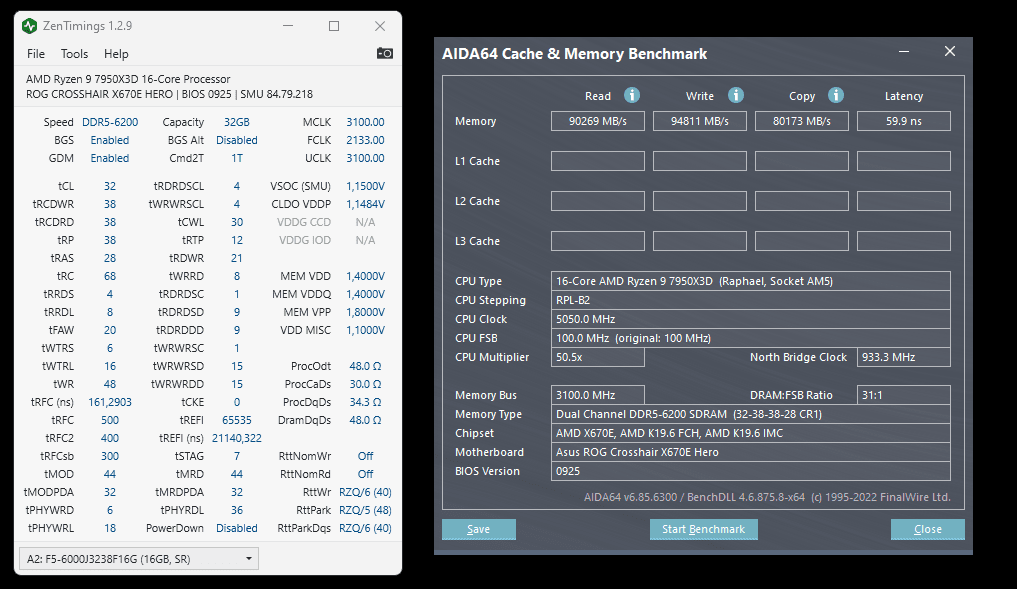The width and height of the screenshot is (1017, 589).
Task: Click DRAM:FSB Ratio value 31:1
Action: 904,395
